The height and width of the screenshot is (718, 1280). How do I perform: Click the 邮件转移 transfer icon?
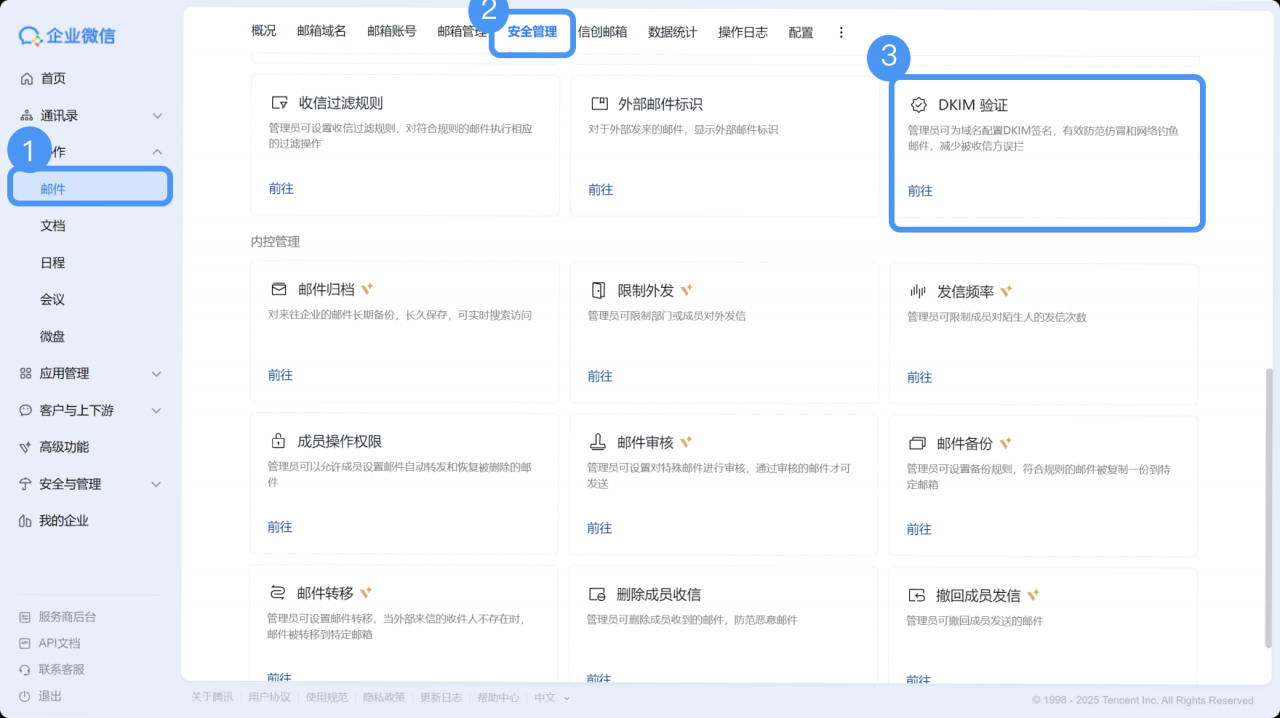click(x=278, y=592)
